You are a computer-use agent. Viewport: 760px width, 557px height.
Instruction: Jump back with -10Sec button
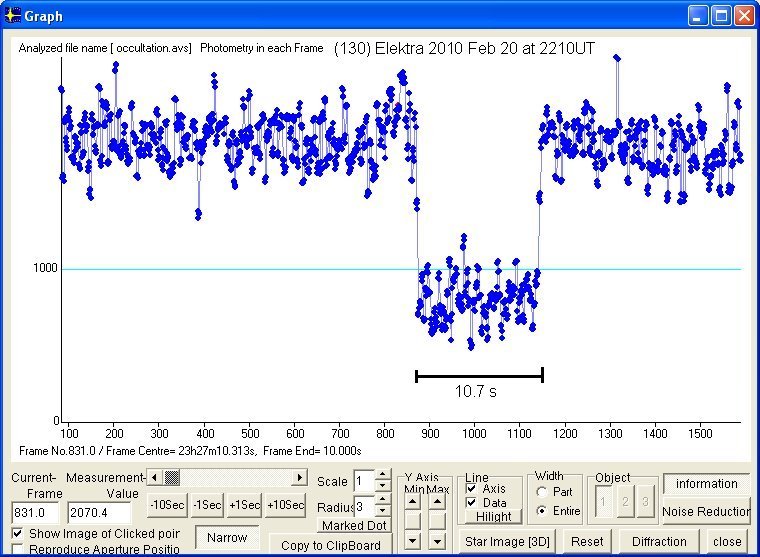166,504
